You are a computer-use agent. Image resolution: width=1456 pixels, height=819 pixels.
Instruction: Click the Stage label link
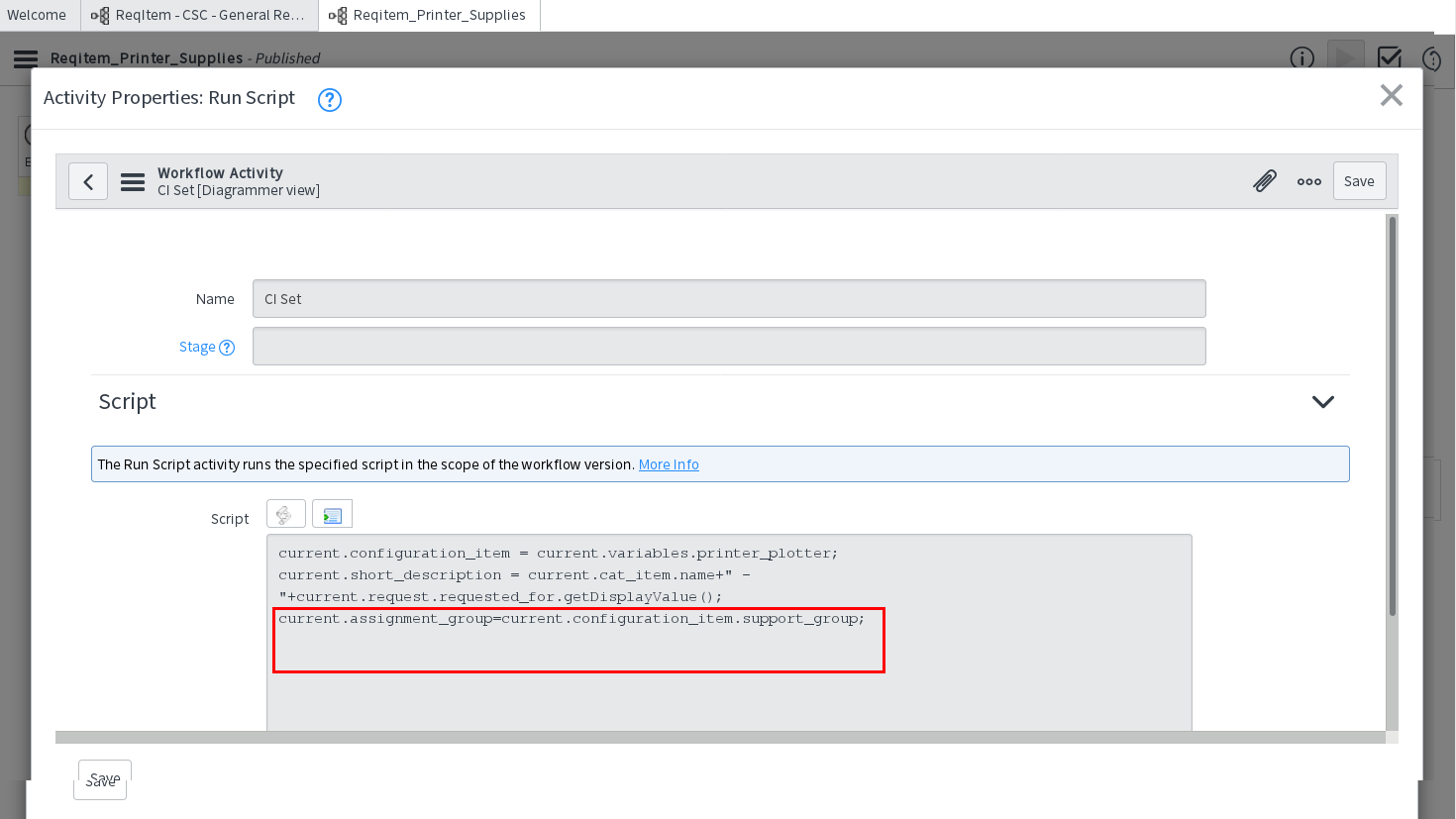[197, 347]
